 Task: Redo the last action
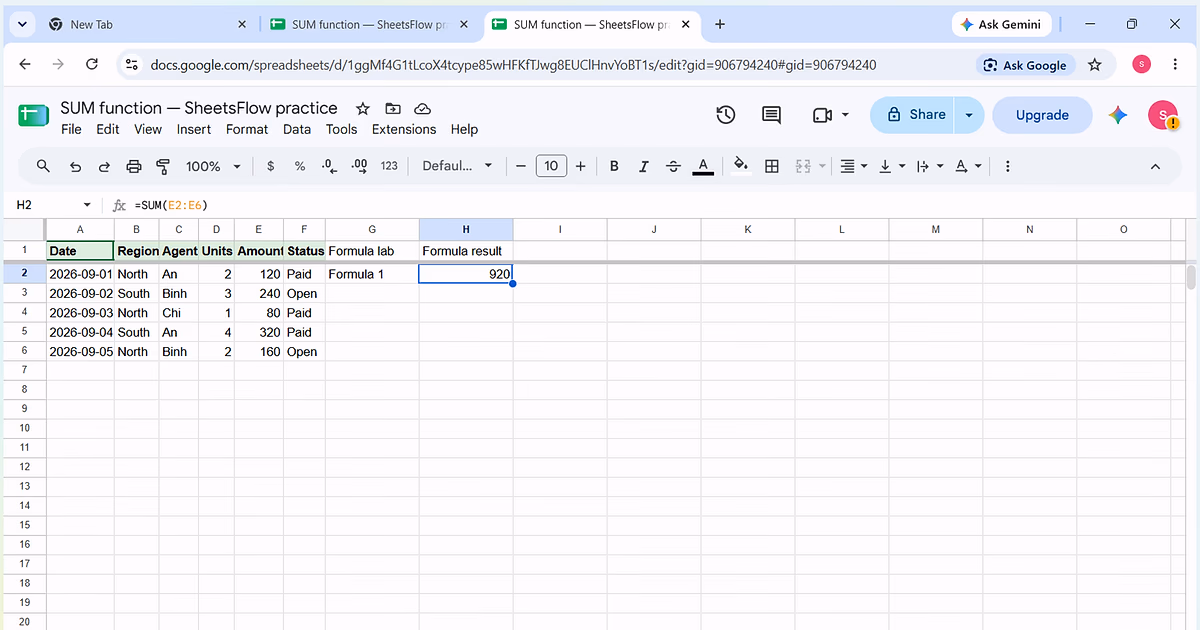pos(104,166)
